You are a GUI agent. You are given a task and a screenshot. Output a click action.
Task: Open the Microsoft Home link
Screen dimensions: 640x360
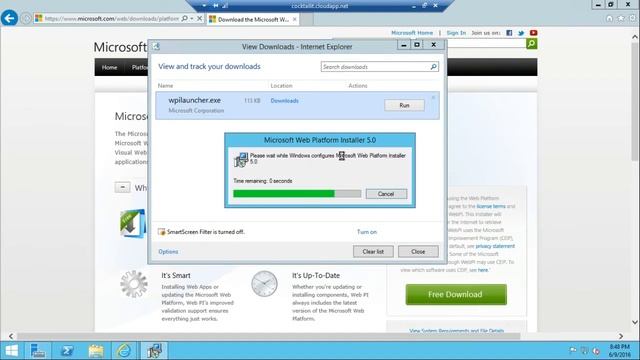tap(412, 33)
